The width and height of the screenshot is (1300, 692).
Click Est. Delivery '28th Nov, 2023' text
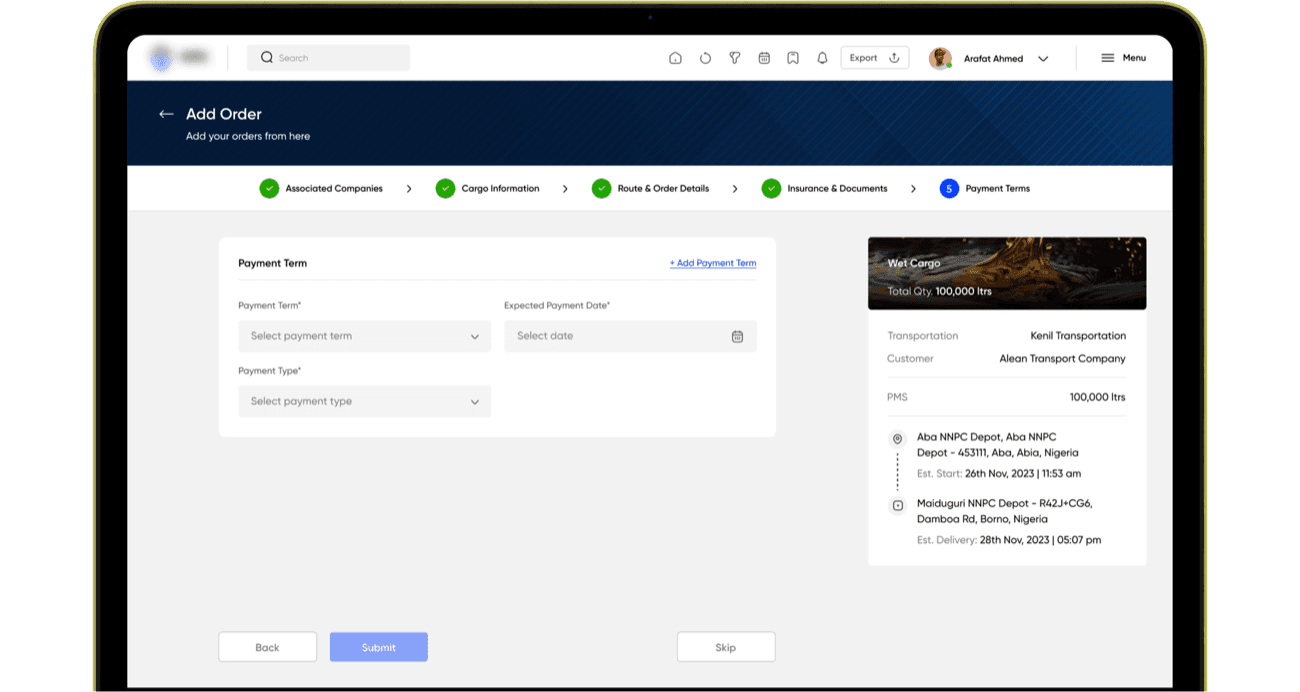pyautogui.click(x=1040, y=540)
